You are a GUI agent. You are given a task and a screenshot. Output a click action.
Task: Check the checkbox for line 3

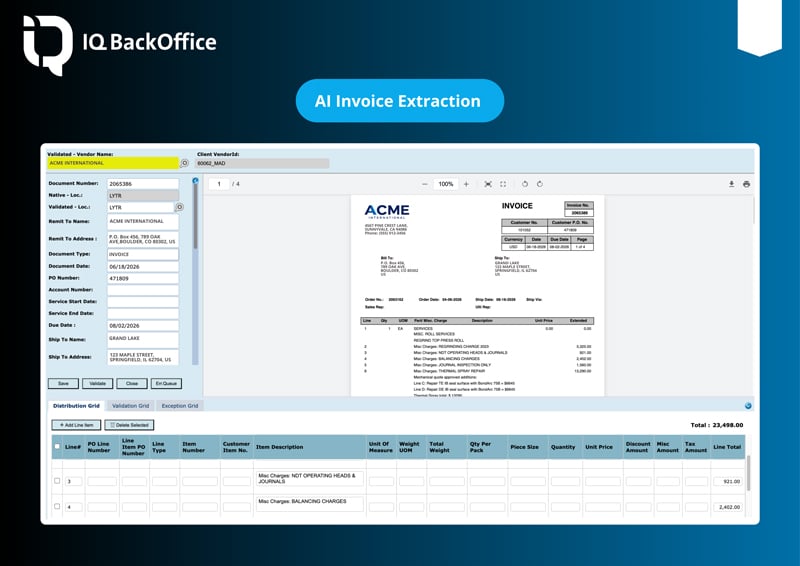[x=57, y=481]
